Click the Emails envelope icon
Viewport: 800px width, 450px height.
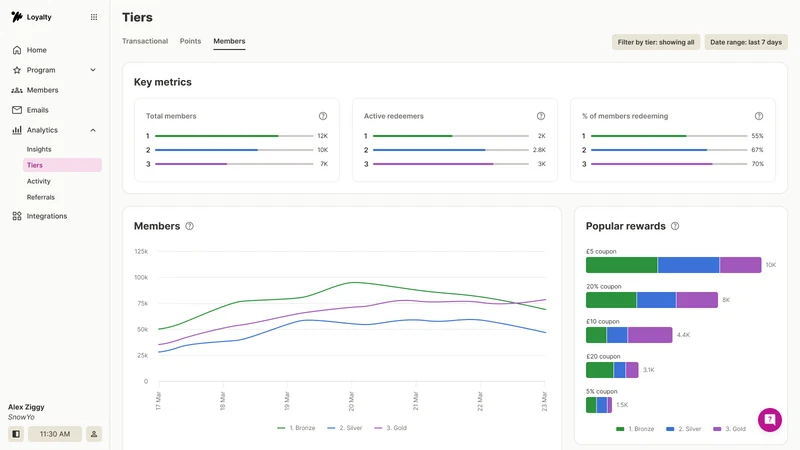17,110
